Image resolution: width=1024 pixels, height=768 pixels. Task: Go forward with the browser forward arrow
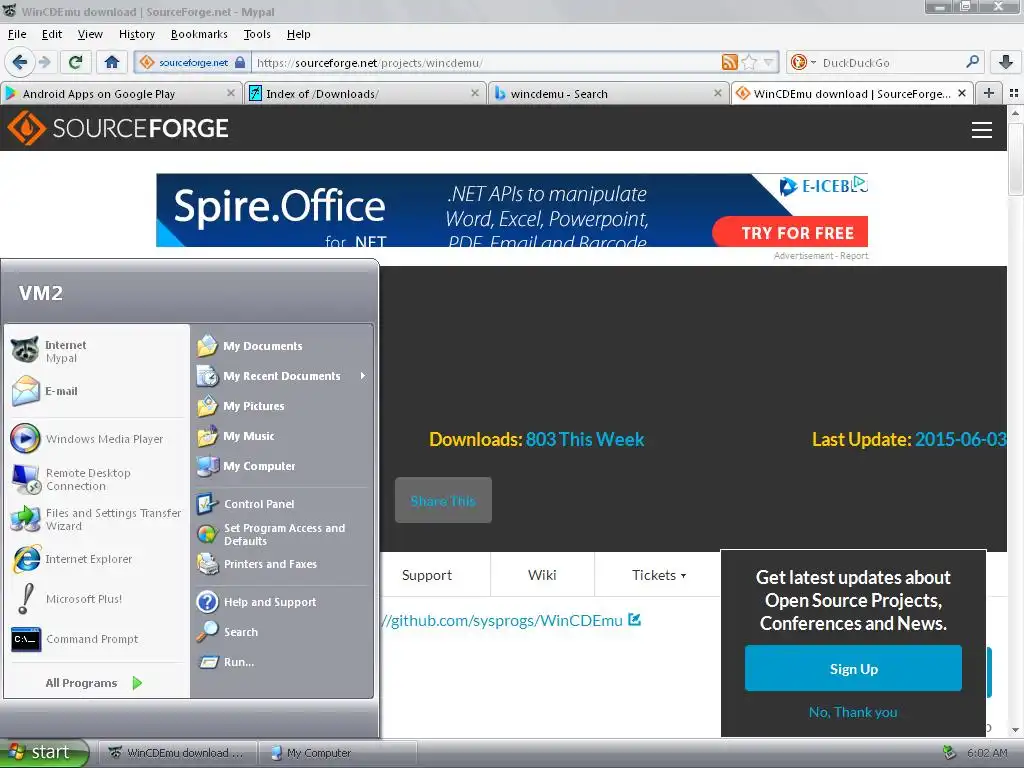44,62
